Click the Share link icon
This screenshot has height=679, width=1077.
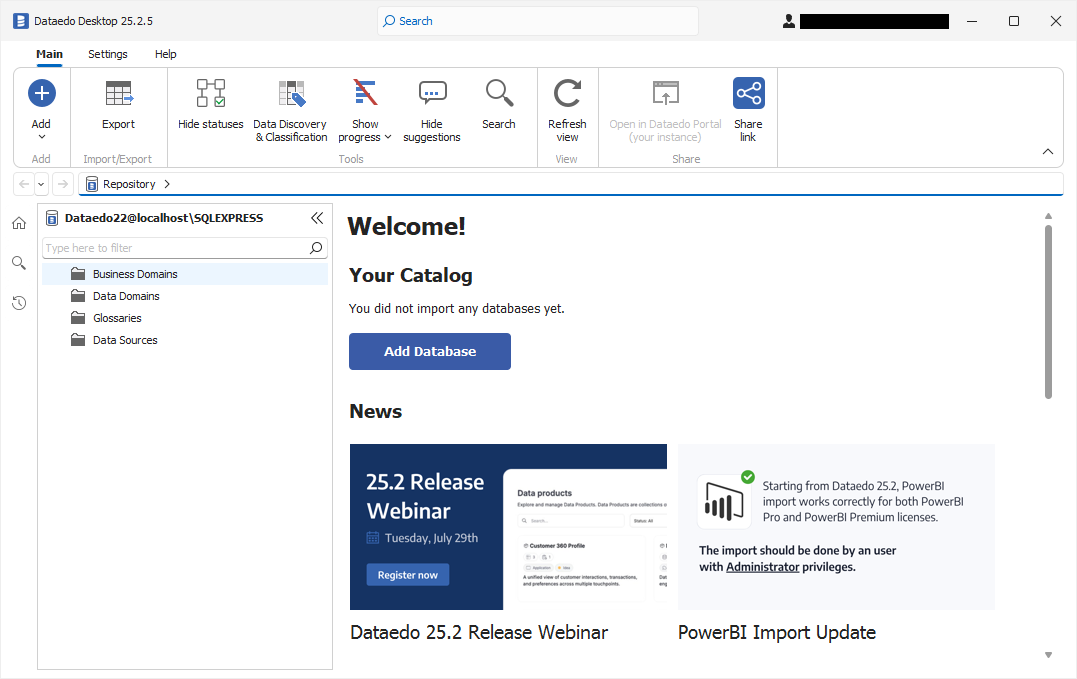coord(748,93)
